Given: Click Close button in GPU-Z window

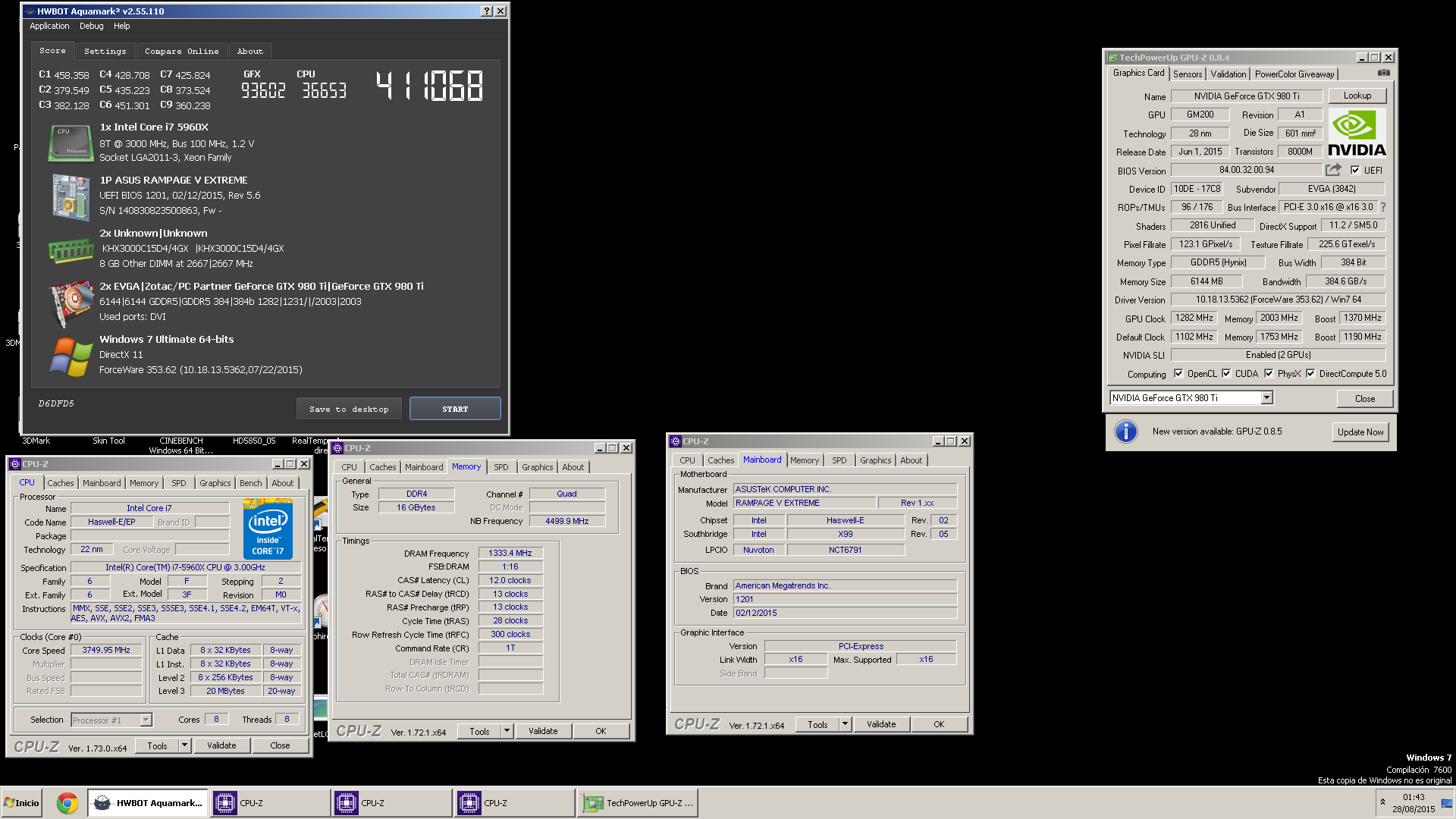Looking at the screenshot, I should (1364, 398).
